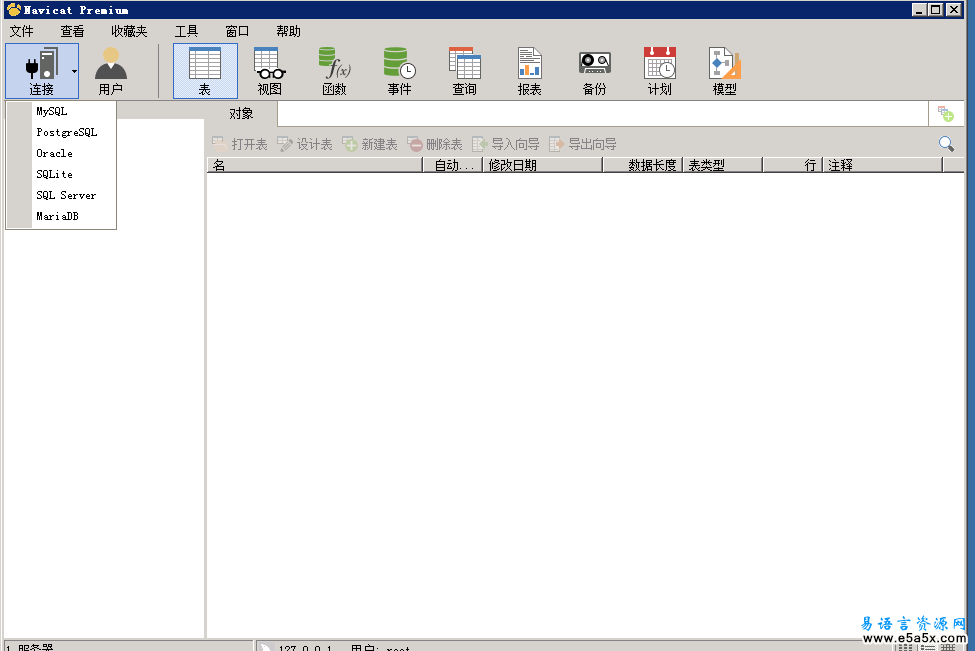975x651 pixels.
Task: Open the 计划 schedule toolbar icon
Action: [659, 71]
